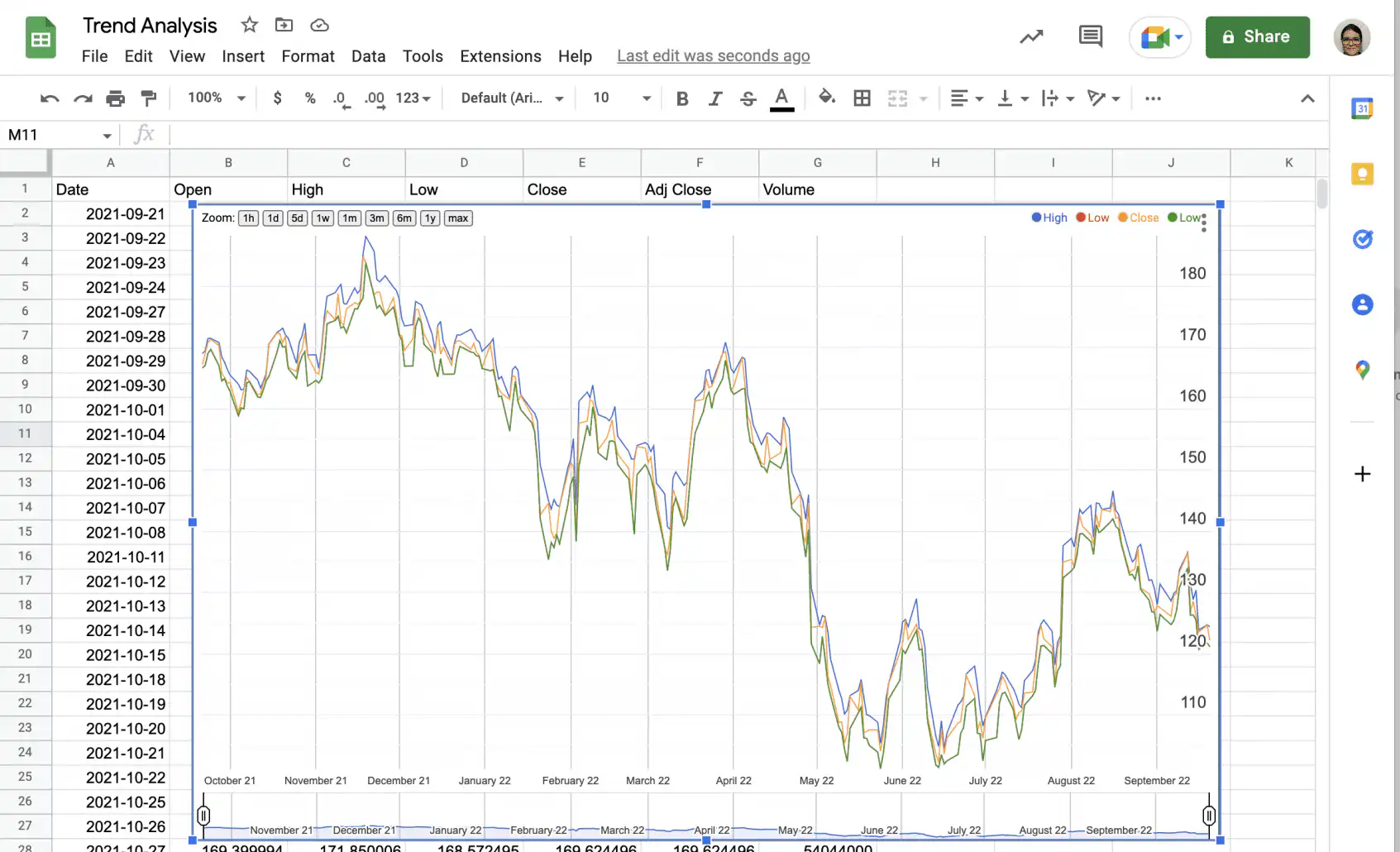The width and height of the screenshot is (1400, 852).
Task: Select the paint format tool
Action: [x=149, y=98]
